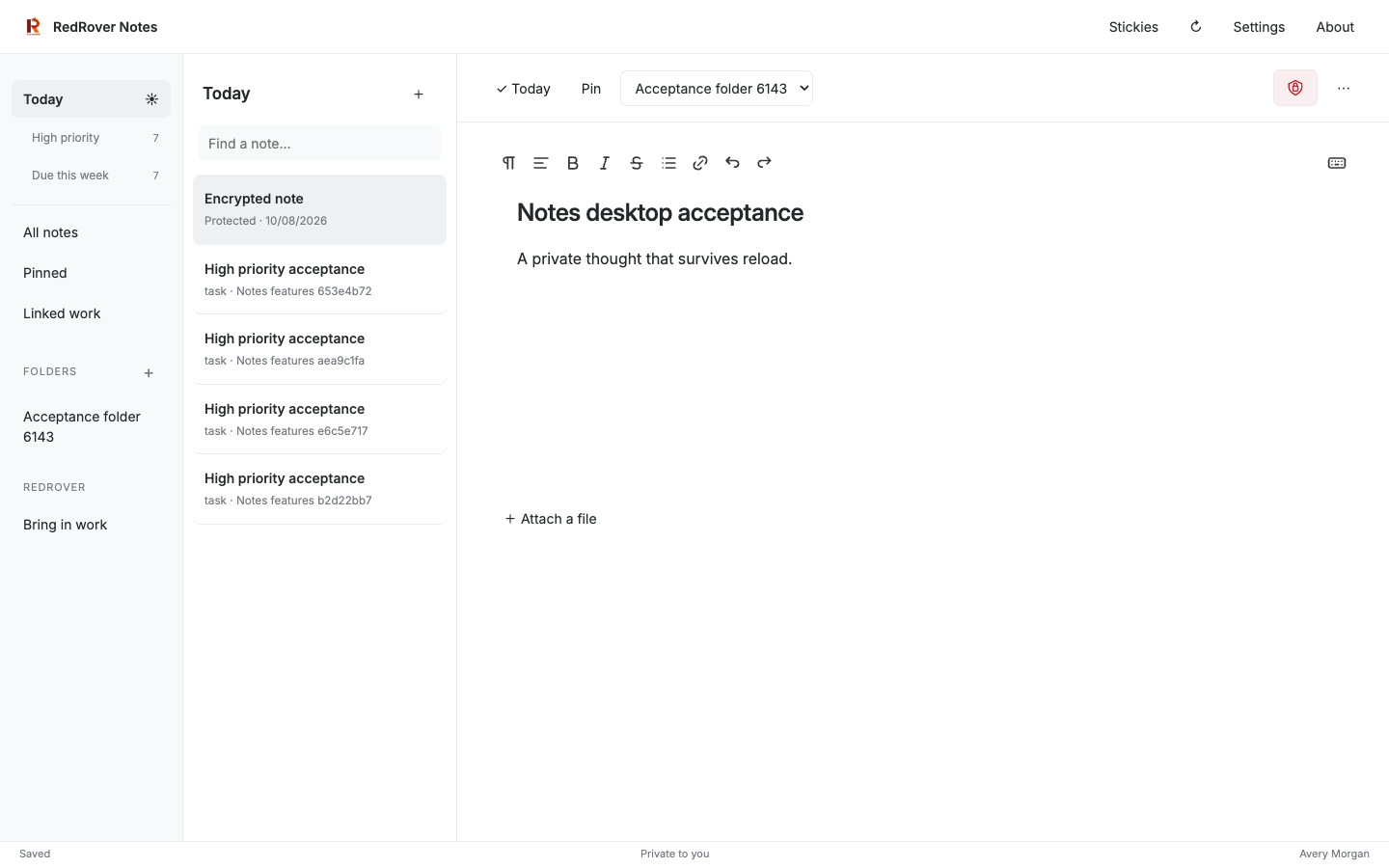Image resolution: width=1389 pixels, height=868 pixels.
Task: Filter by Due this week
Action: [91, 176]
